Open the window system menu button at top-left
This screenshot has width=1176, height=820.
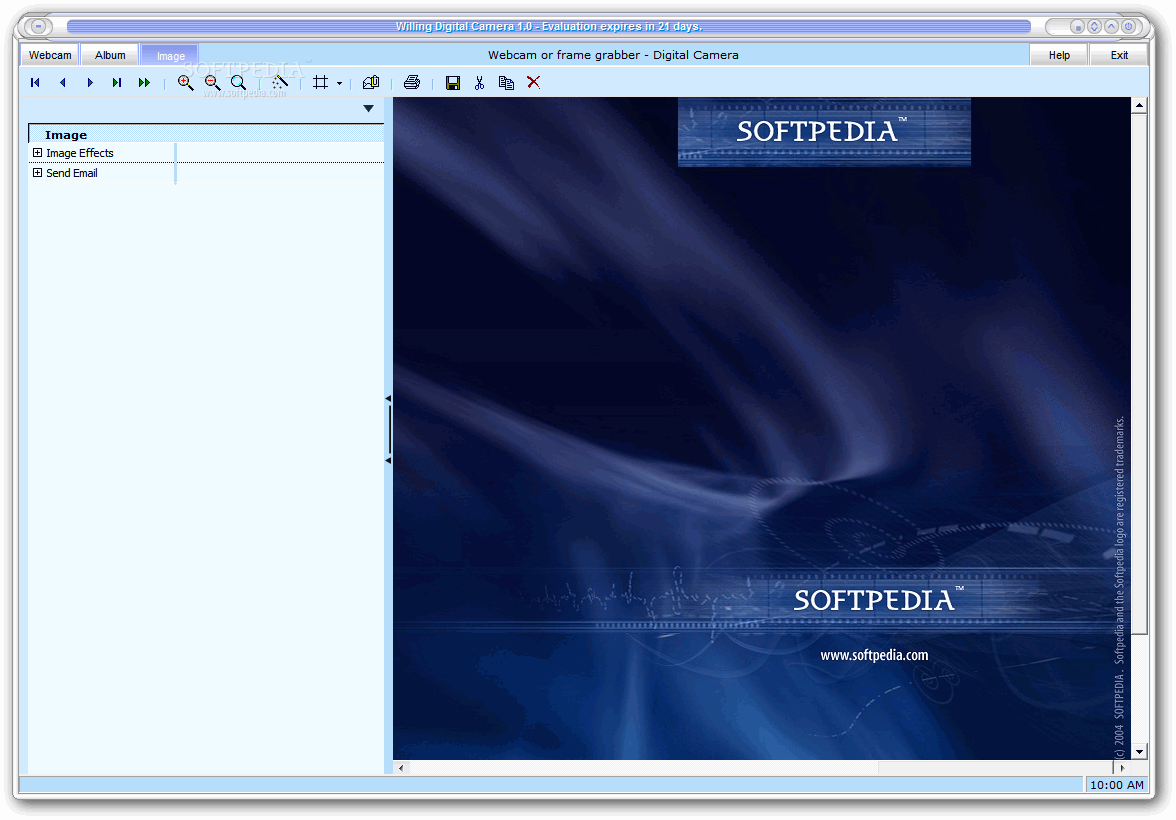click(38, 26)
